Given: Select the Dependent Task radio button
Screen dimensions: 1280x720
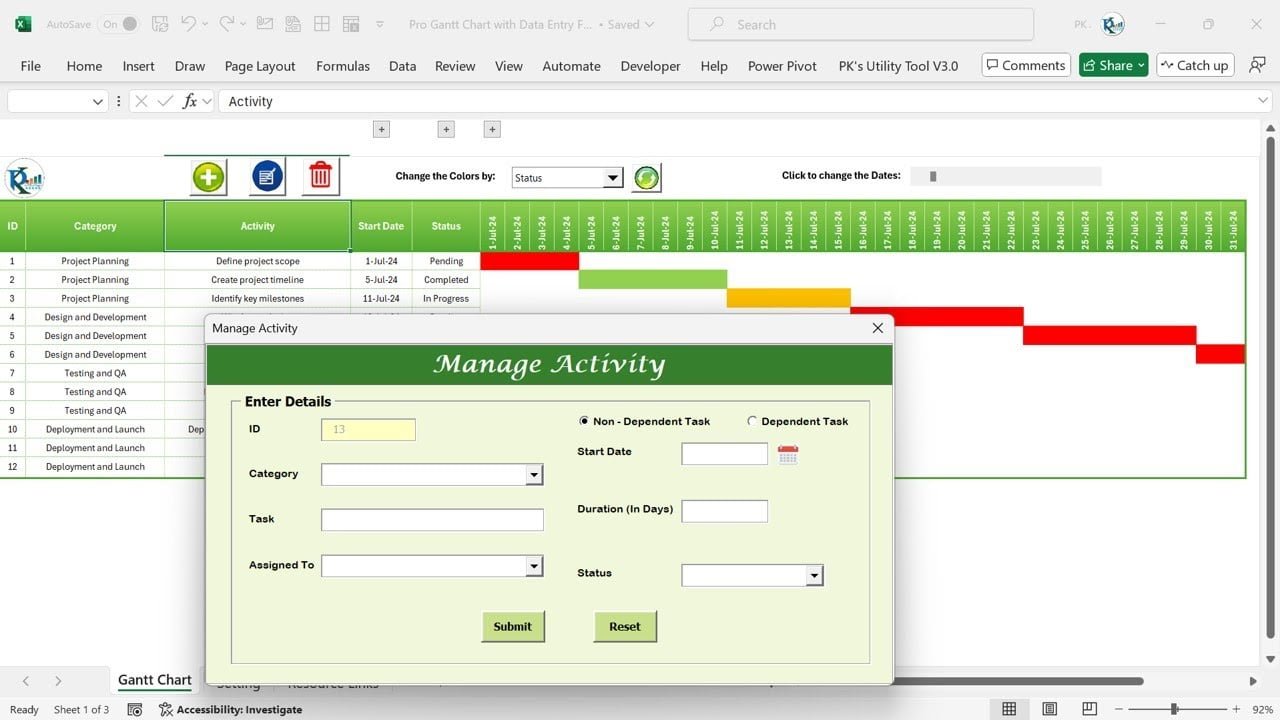Looking at the screenshot, I should tap(752, 421).
